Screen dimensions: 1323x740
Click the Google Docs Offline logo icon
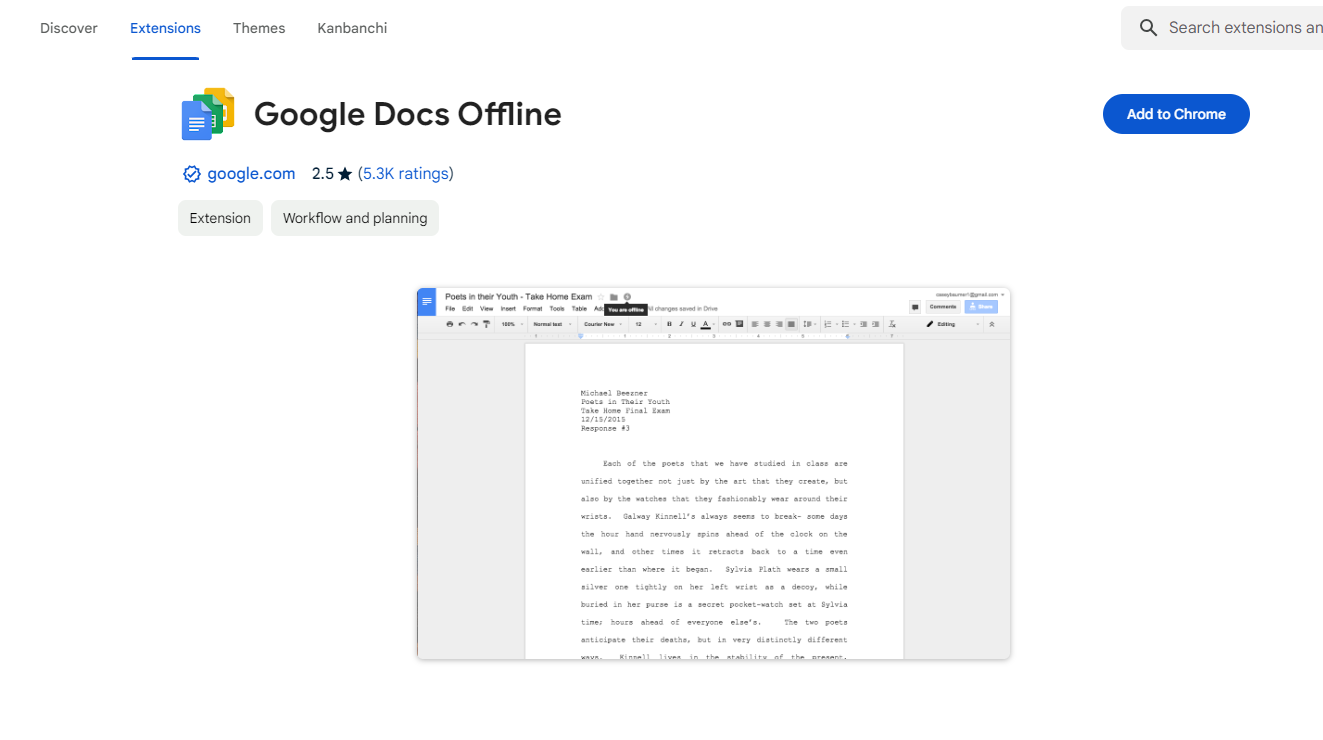[208, 114]
